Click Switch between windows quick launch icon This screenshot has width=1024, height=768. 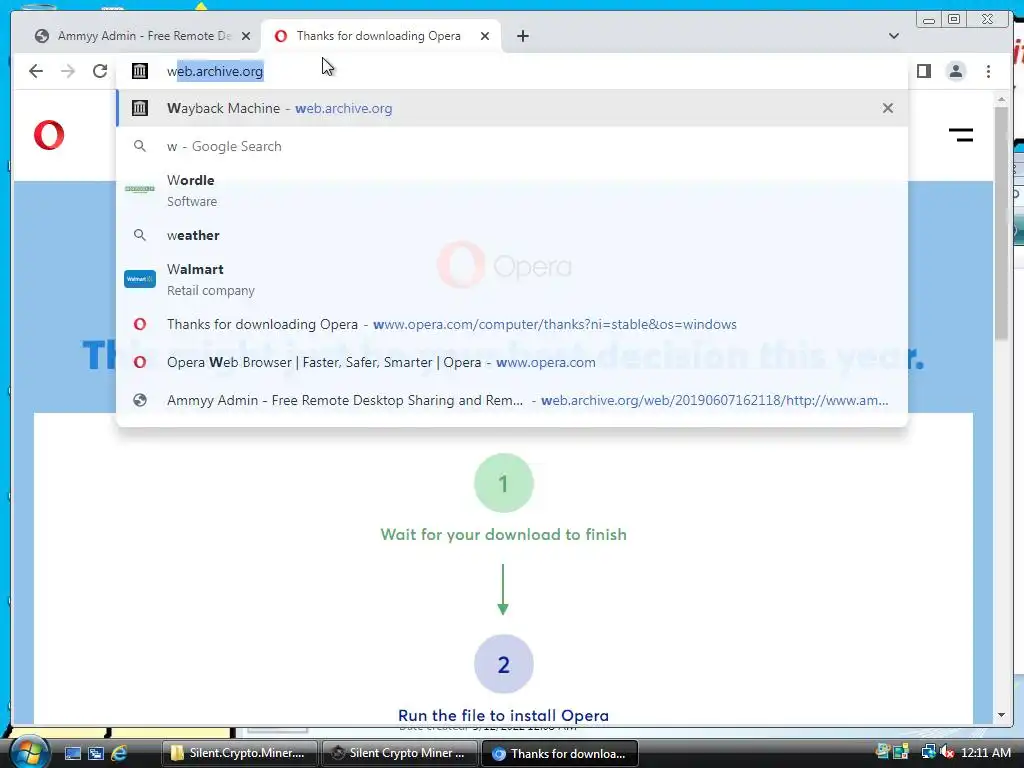tap(96, 753)
